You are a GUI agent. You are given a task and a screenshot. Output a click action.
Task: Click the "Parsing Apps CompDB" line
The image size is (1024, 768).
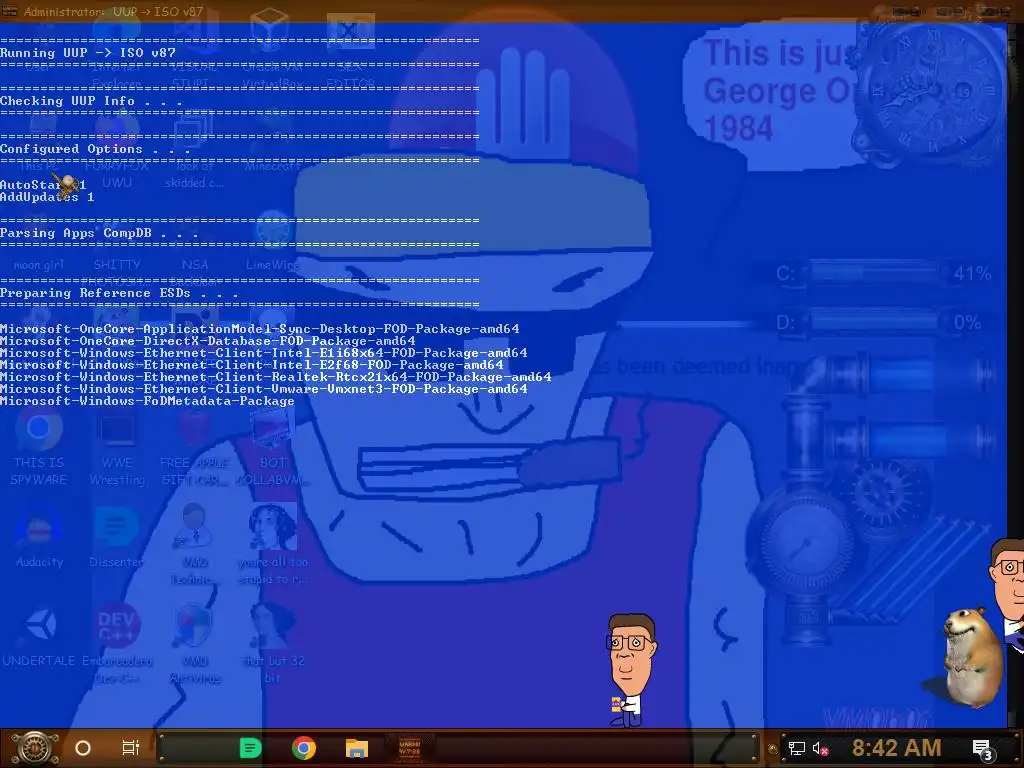click(99, 233)
